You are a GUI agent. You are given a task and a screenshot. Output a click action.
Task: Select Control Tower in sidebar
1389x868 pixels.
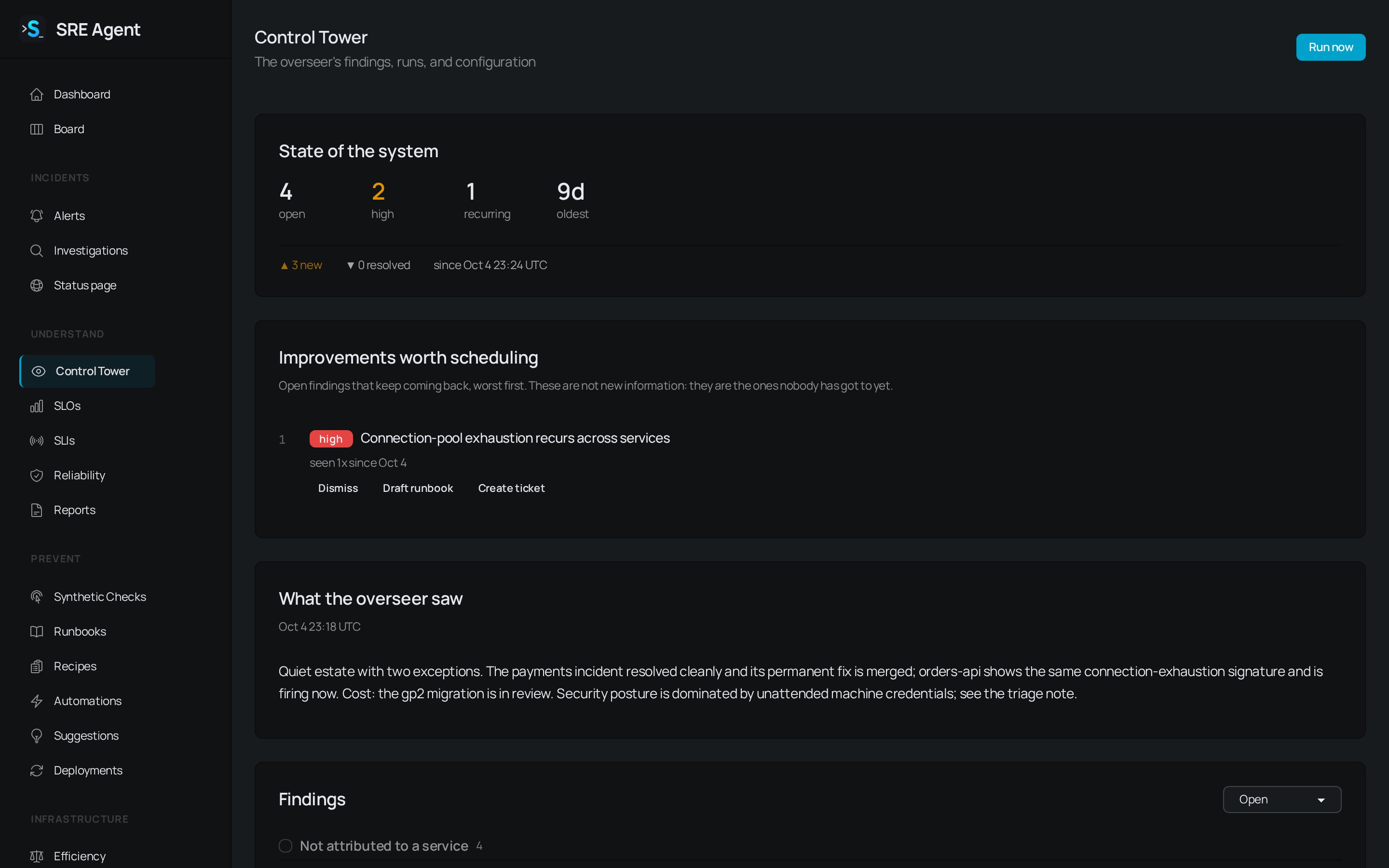pos(87,371)
